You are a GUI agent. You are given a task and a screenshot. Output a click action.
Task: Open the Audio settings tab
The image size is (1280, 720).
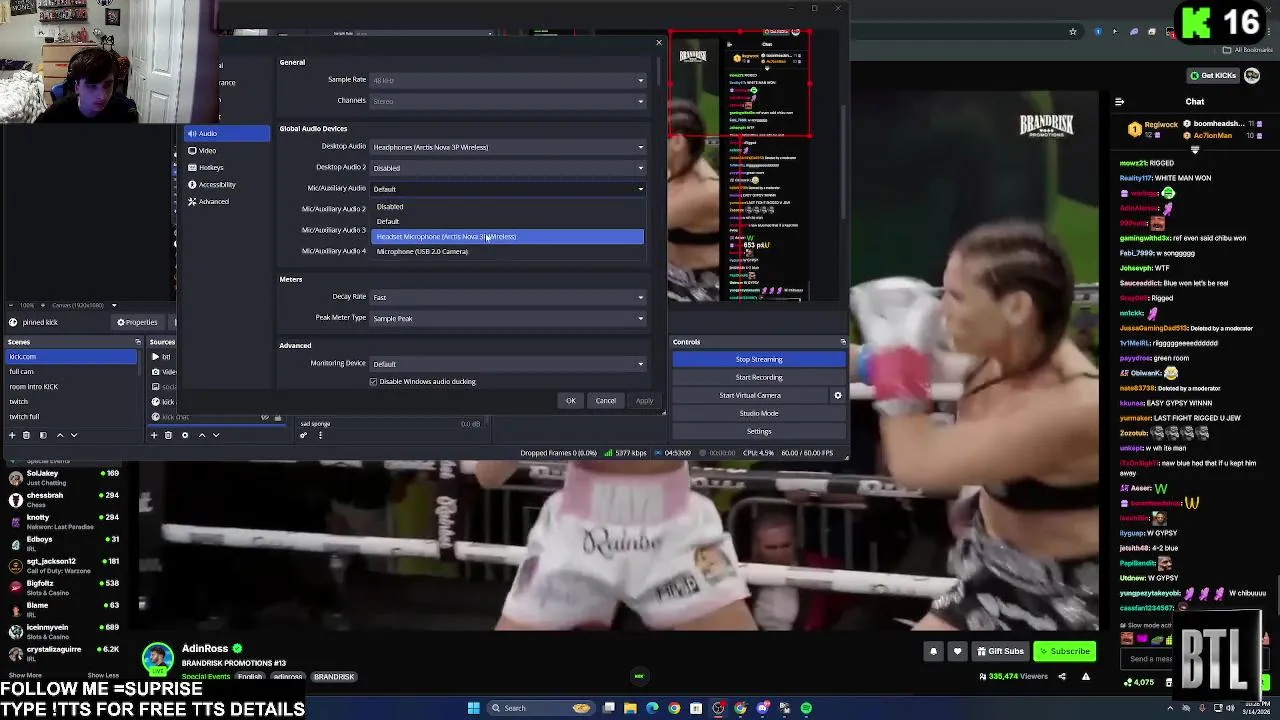(x=226, y=133)
